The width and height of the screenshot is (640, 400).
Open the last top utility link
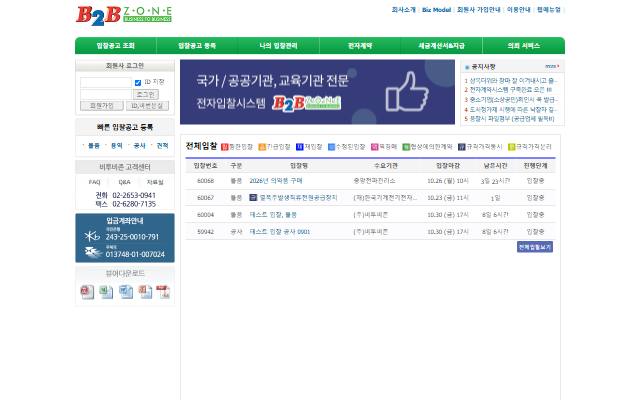(549, 10)
